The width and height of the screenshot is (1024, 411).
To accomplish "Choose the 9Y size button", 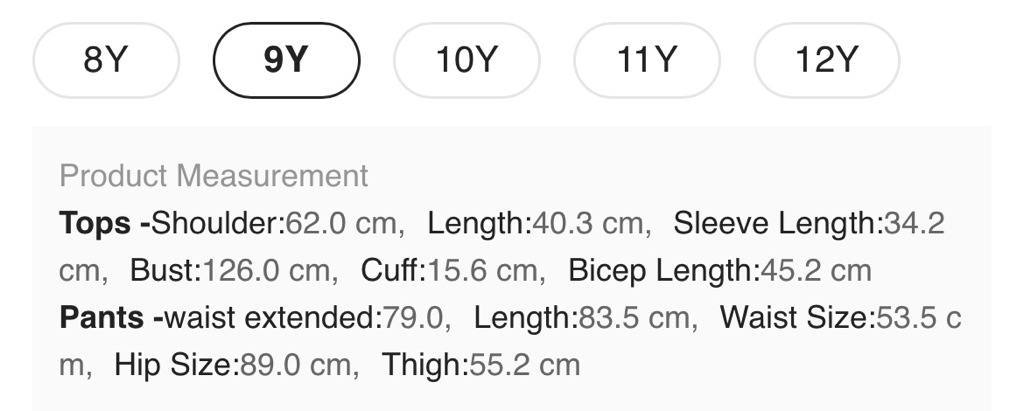I will 286,61.
